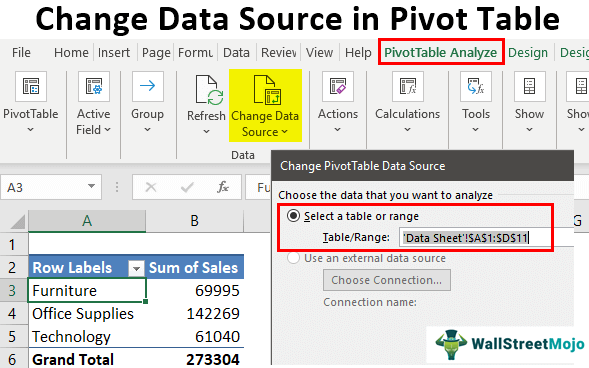Open the Row Labels filter dropdown
Viewport: 589px width, 368px height.
coord(136,268)
